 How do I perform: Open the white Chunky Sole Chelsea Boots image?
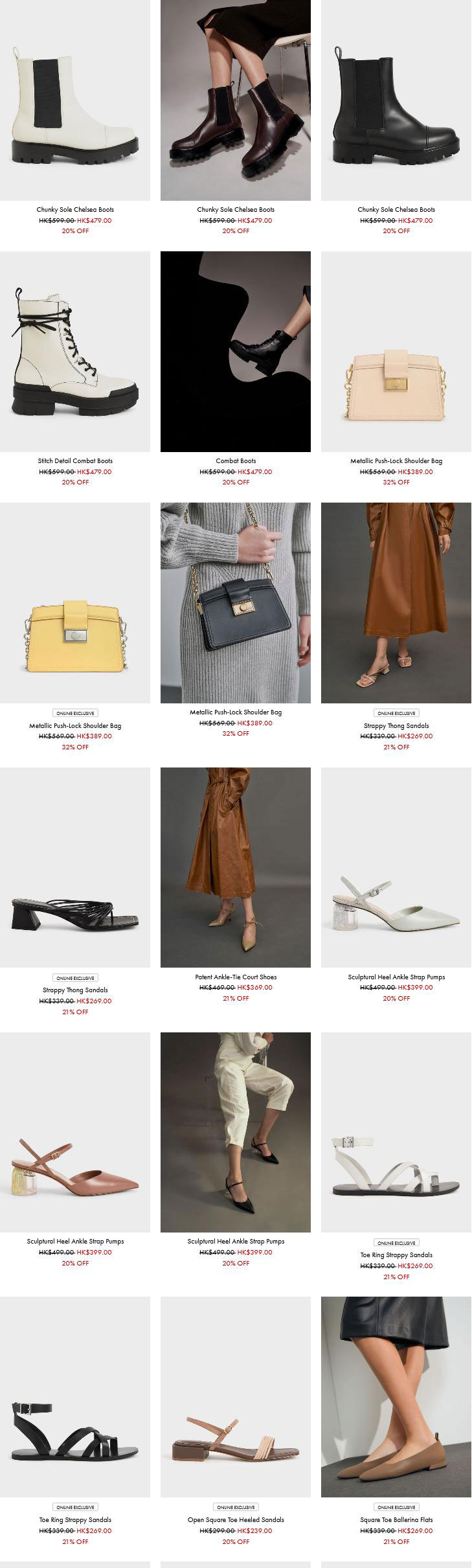click(x=75, y=100)
